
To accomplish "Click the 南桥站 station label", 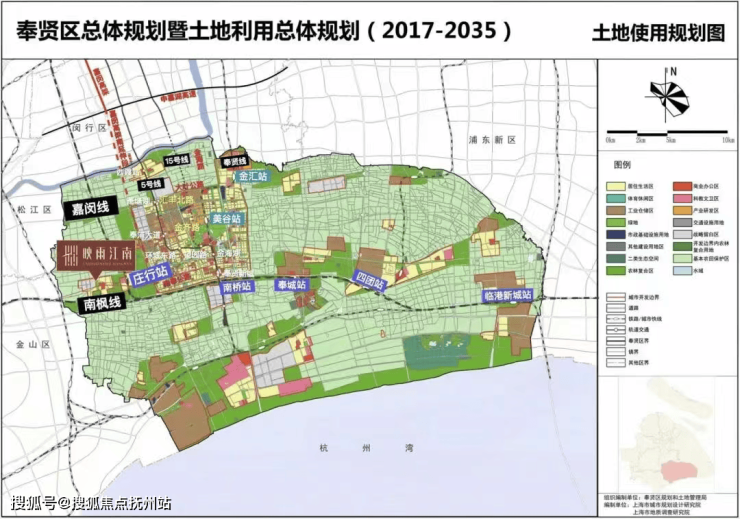I will coord(238,286).
